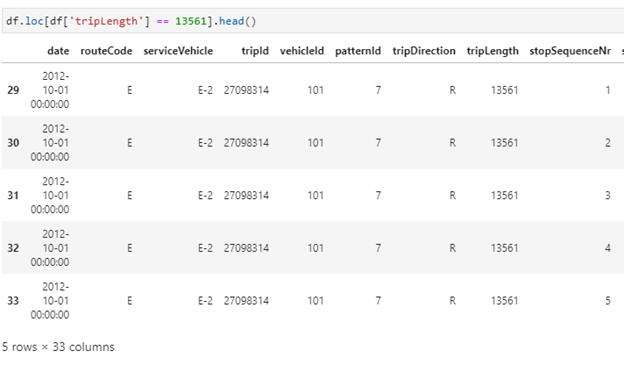Click inside the code cell input

tap(313, 21)
